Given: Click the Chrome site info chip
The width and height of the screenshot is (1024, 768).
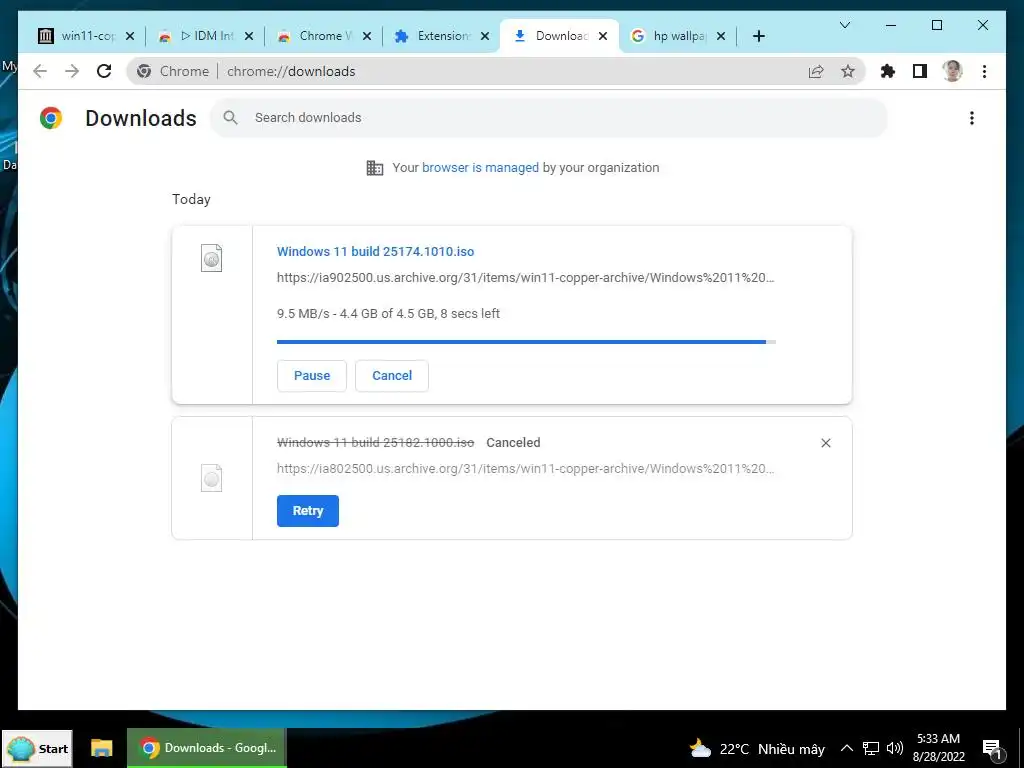Looking at the screenshot, I should click(172, 71).
